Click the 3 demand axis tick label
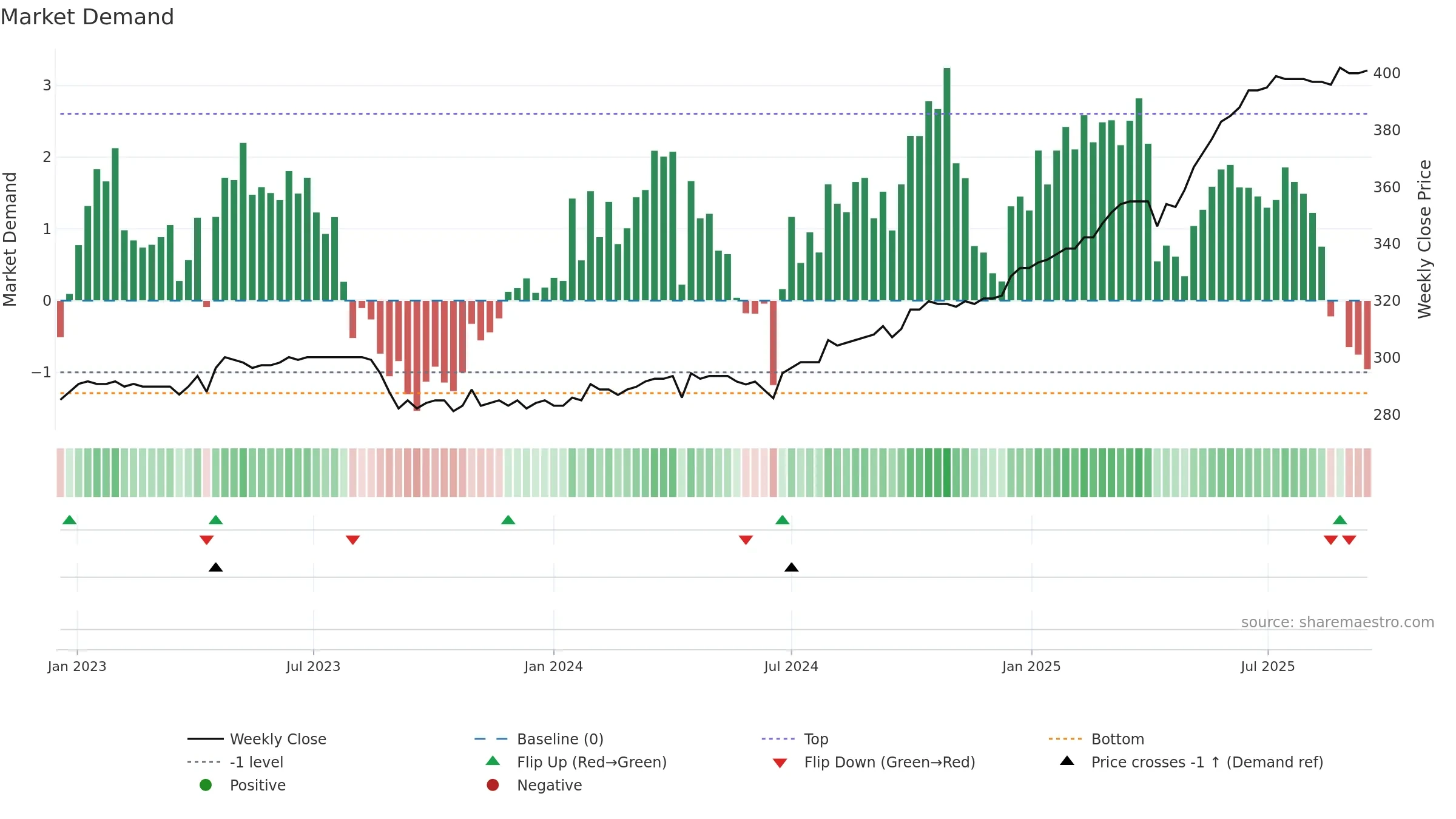The width and height of the screenshot is (1456, 819). 47,86
